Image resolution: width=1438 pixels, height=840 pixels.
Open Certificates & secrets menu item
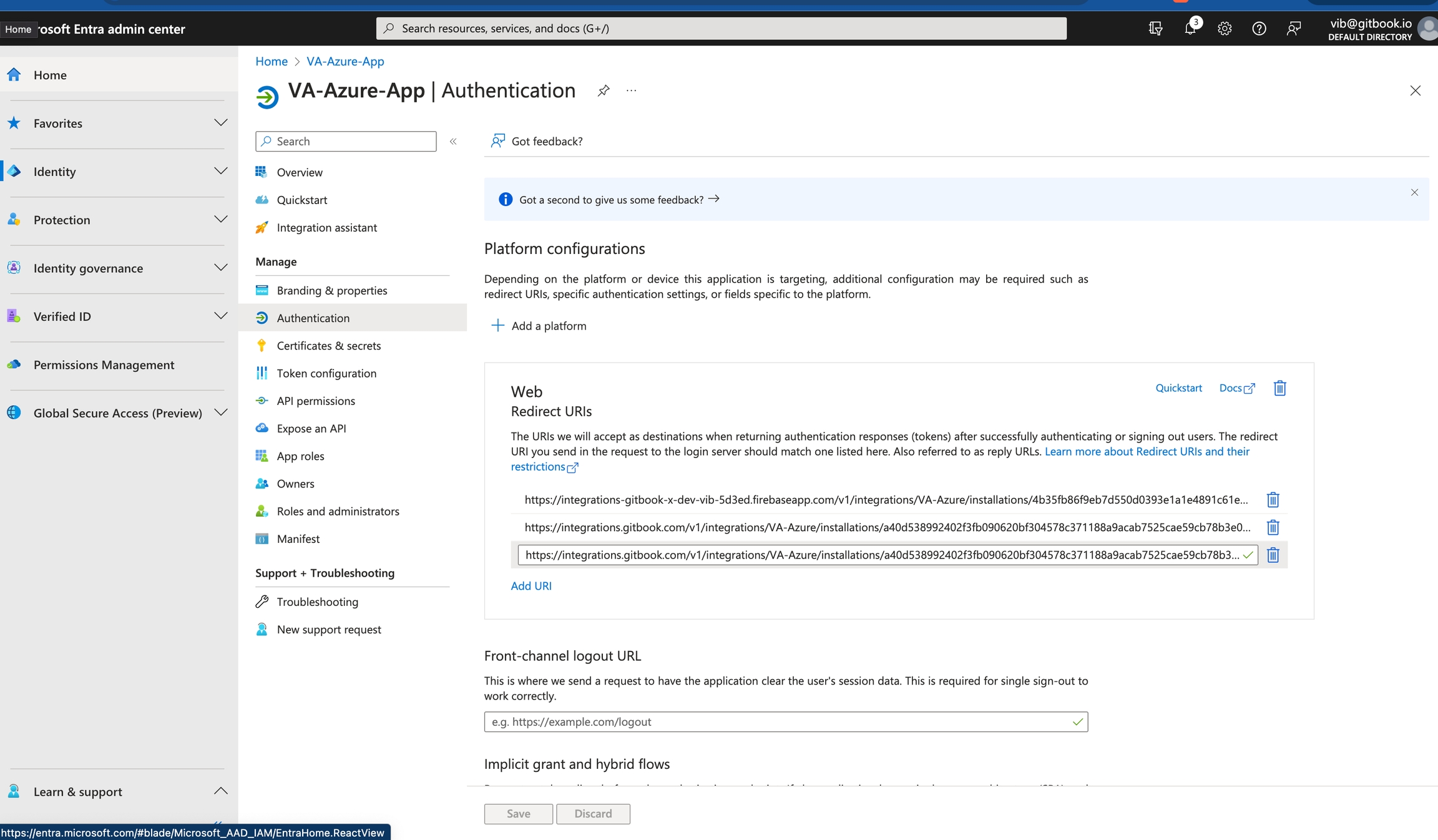click(x=328, y=346)
